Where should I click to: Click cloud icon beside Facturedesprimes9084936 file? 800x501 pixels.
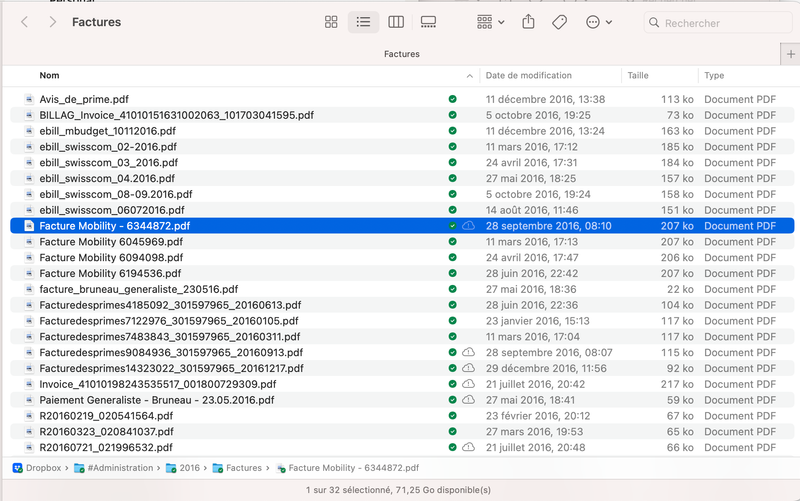coord(468,353)
